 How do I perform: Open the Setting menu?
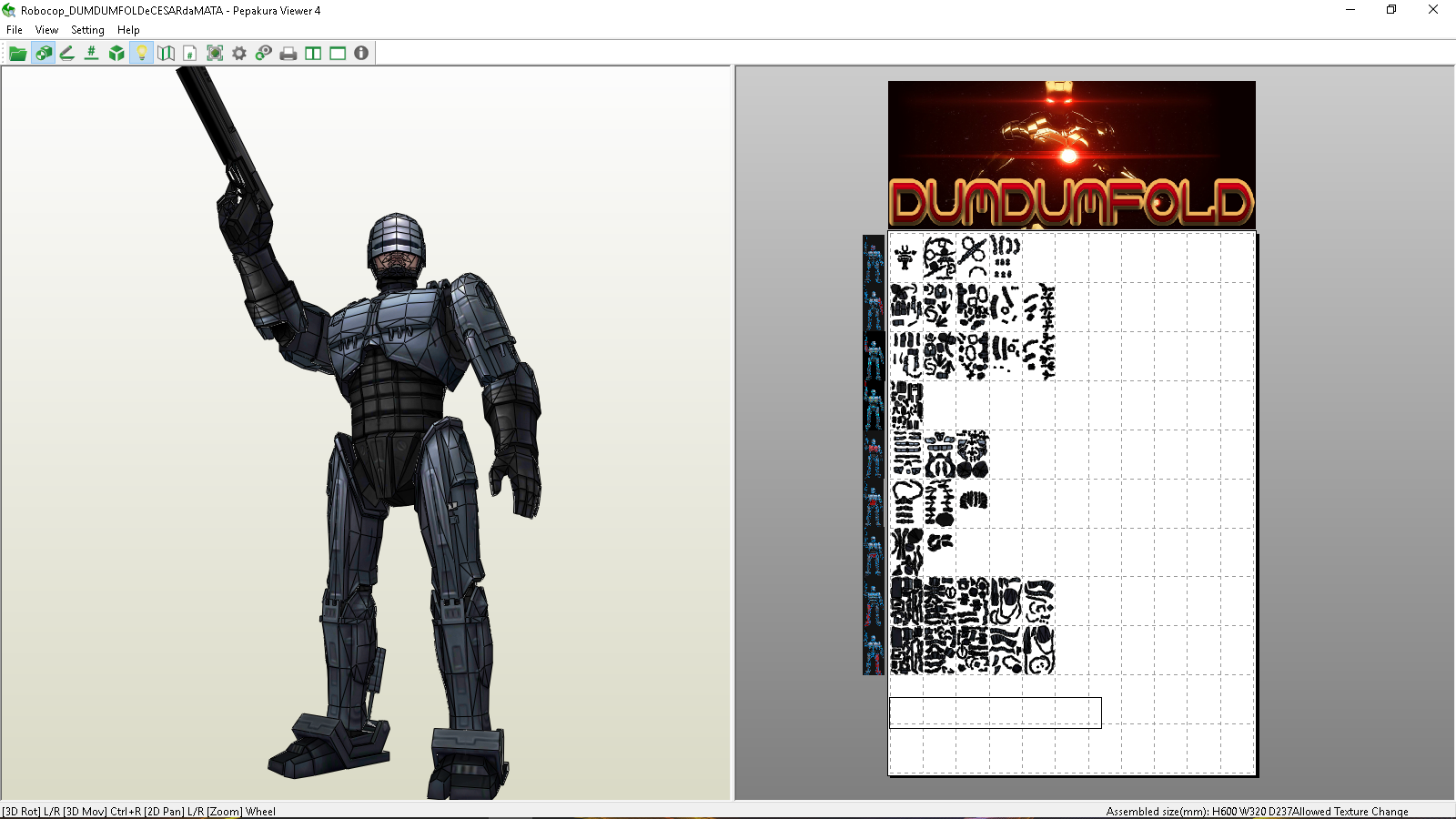click(x=87, y=30)
